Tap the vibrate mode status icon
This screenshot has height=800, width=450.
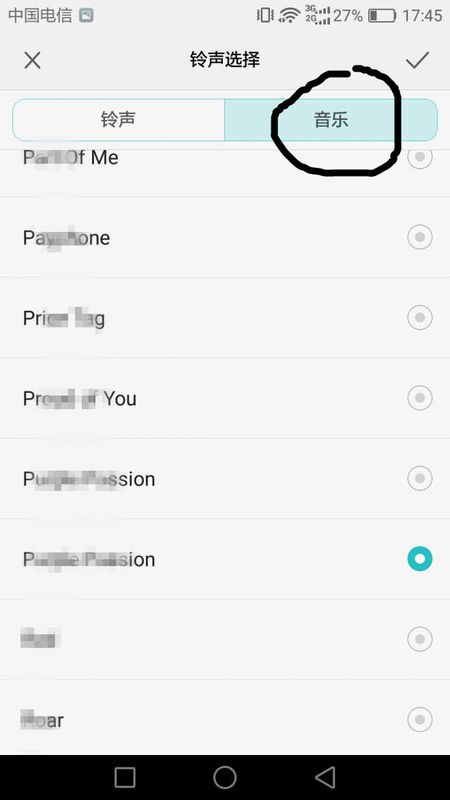(x=265, y=15)
